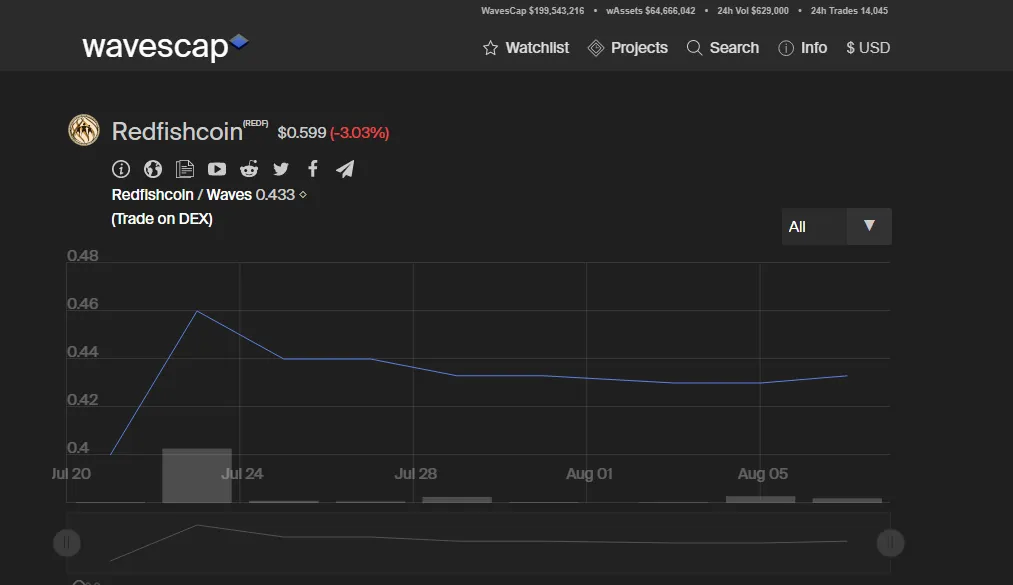This screenshot has width=1013, height=585.
Task: Click the Waves diamond symbol after 0.433
Action: 302,195
